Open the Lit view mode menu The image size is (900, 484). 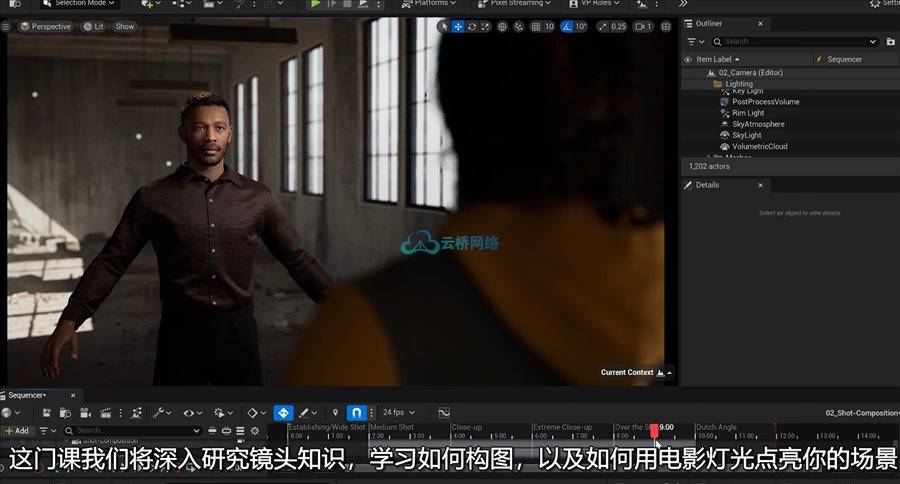[94, 26]
